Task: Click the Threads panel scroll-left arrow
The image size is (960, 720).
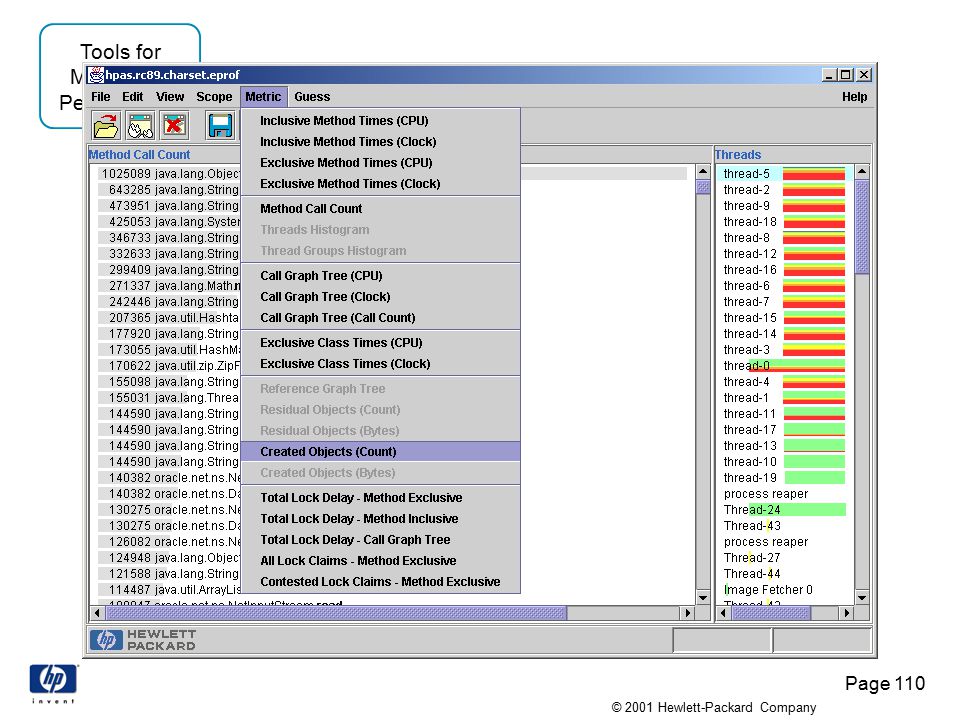Action: tap(724, 612)
